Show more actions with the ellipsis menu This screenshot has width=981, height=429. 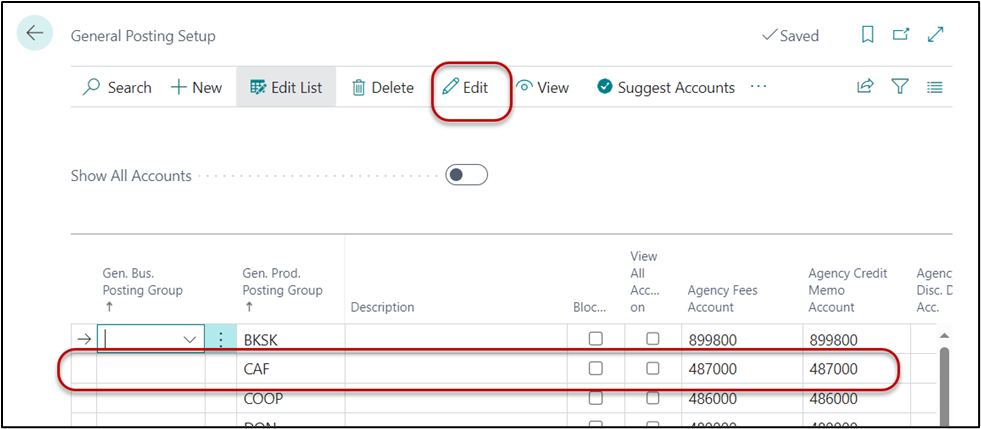click(758, 87)
